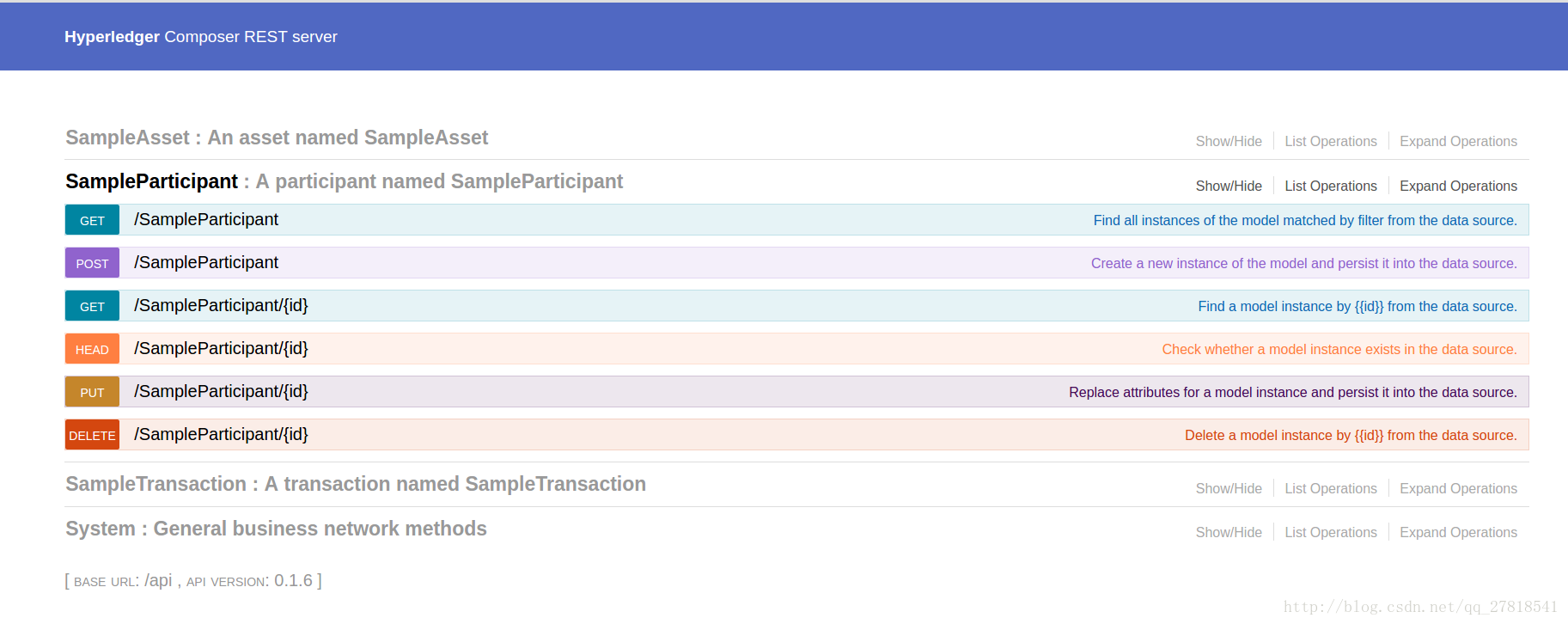This screenshot has width=1568, height=624.
Task: Open the GET /SampleParticipant path
Action: [206, 220]
